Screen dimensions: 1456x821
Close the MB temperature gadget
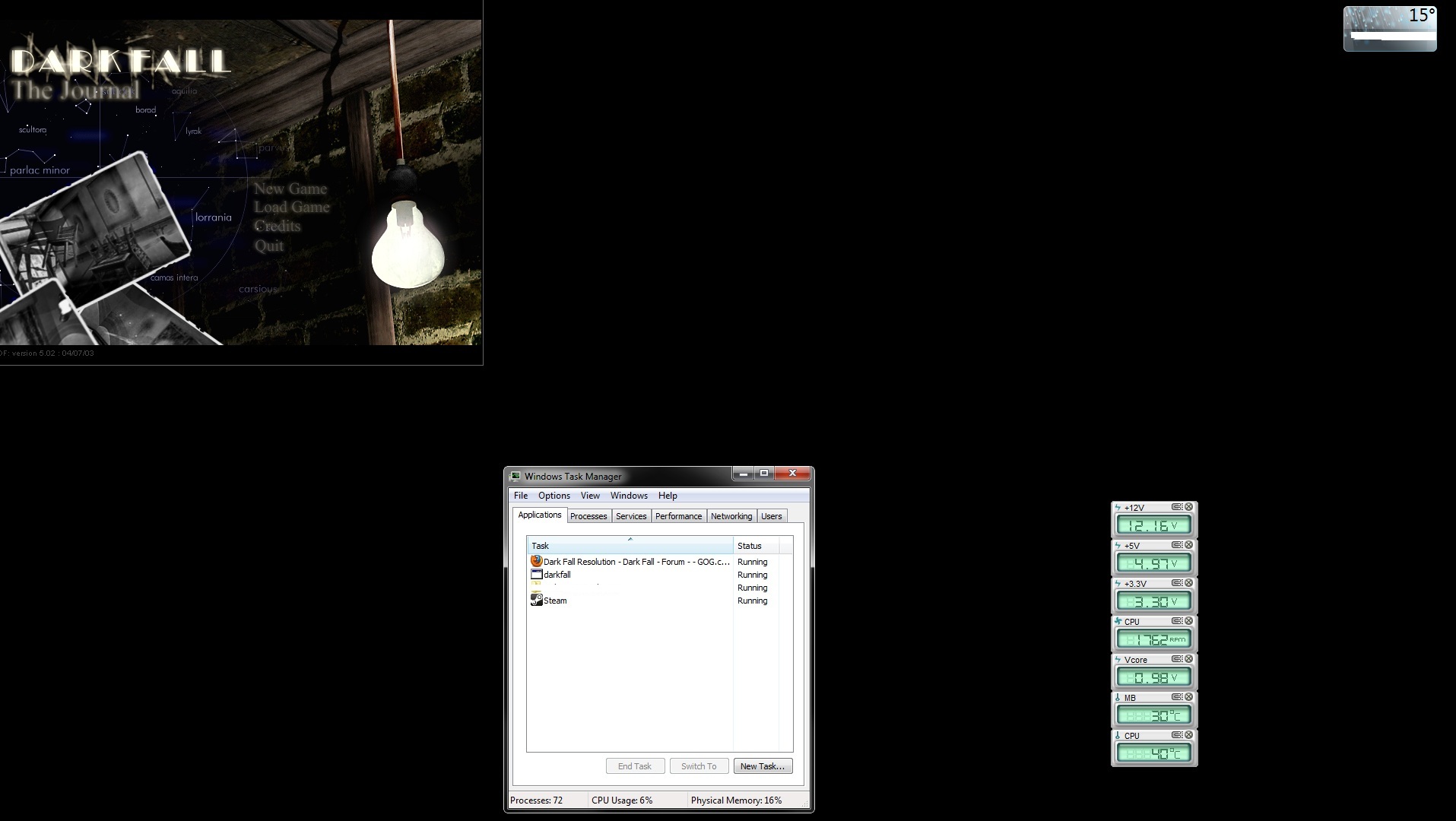pos(1189,697)
